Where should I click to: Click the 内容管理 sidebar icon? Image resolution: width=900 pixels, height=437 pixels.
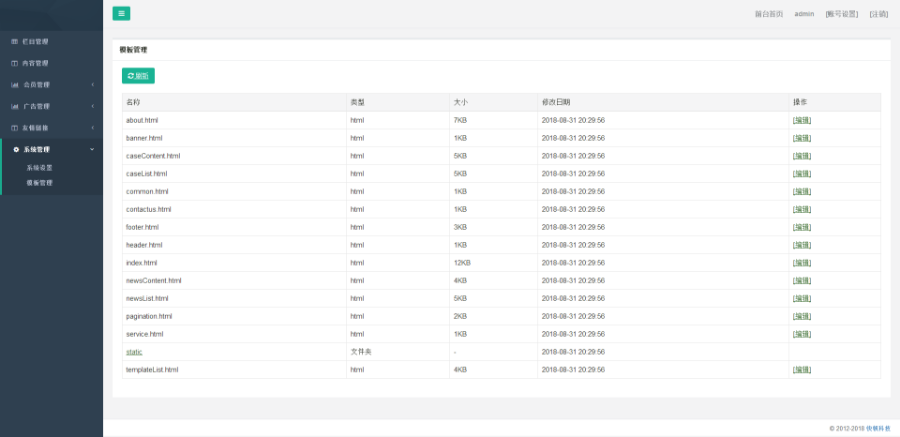pos(14,63)
